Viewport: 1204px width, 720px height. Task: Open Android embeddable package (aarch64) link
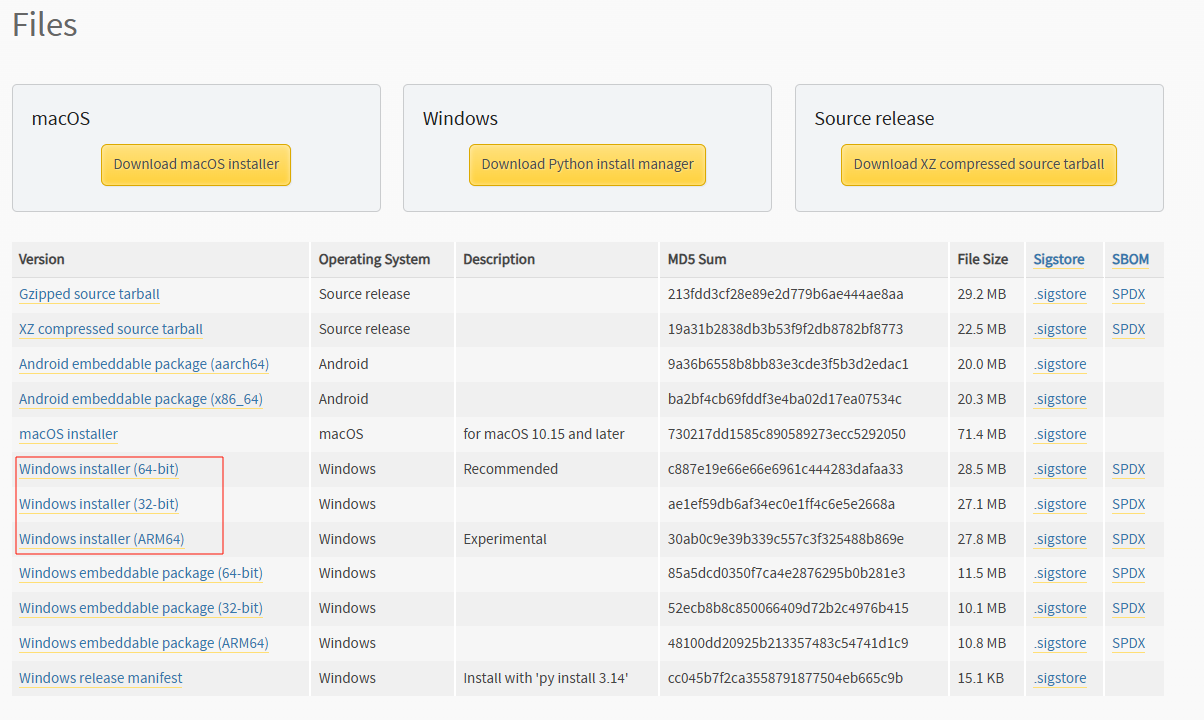tap(144, 364)
